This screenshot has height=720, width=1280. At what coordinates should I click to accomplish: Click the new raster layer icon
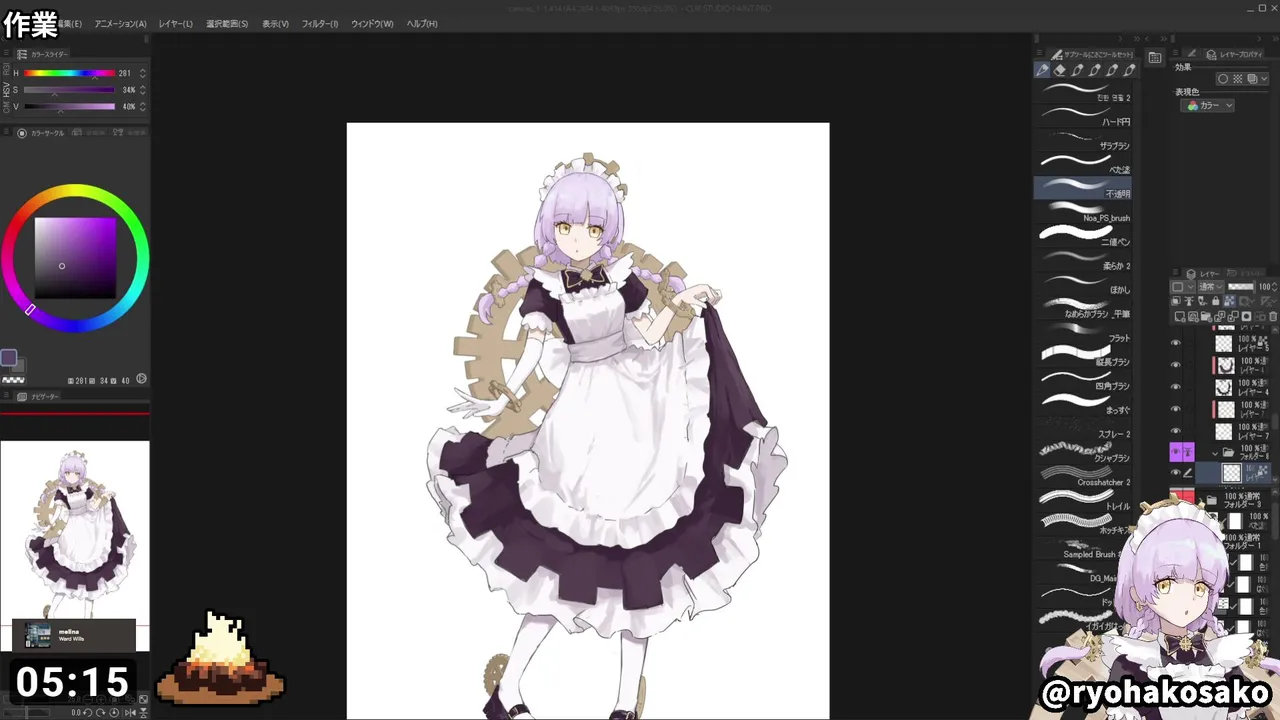pos(1180,316)
